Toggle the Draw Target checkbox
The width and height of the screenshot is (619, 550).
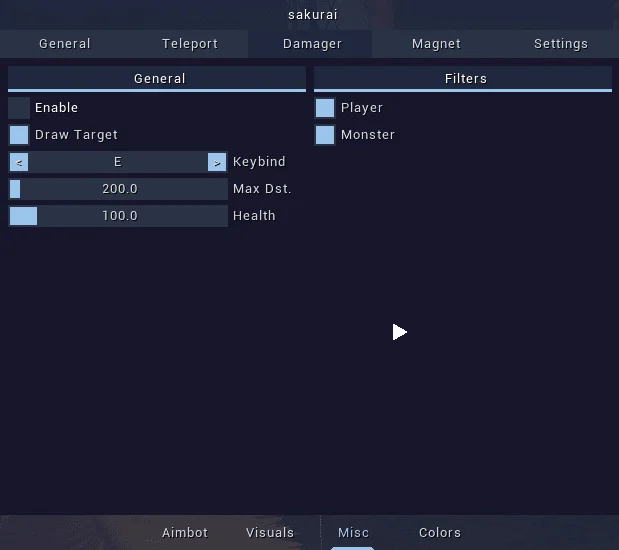pos(19,135)
